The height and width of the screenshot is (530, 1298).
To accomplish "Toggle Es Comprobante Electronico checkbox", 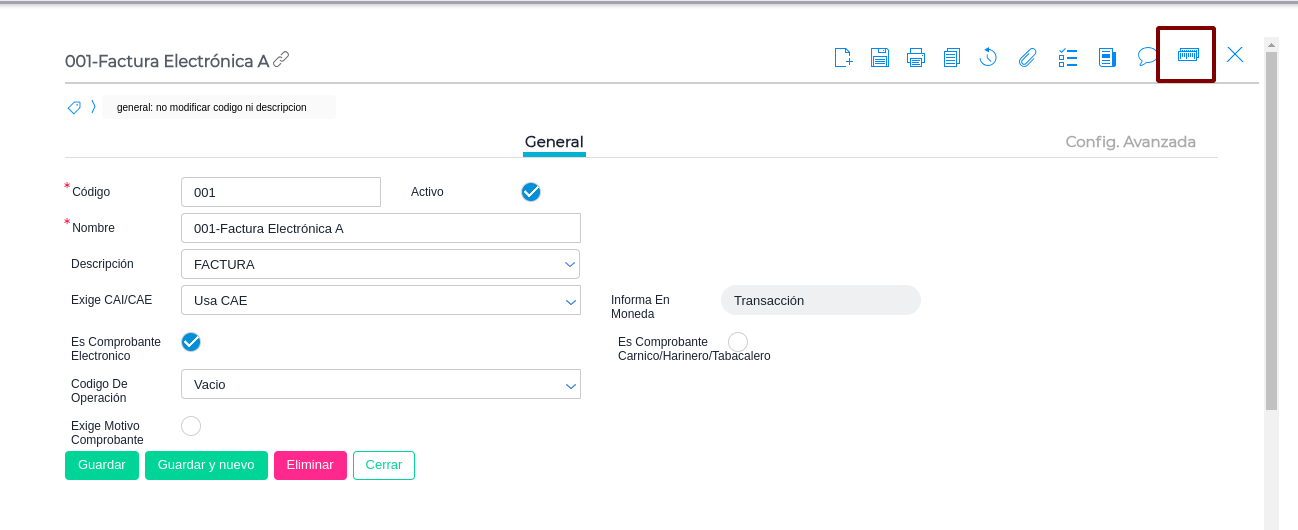I will point(191,342).
